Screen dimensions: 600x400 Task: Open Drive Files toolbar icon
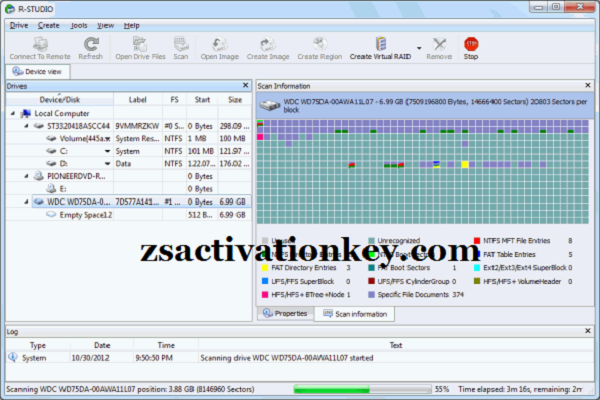140,48
